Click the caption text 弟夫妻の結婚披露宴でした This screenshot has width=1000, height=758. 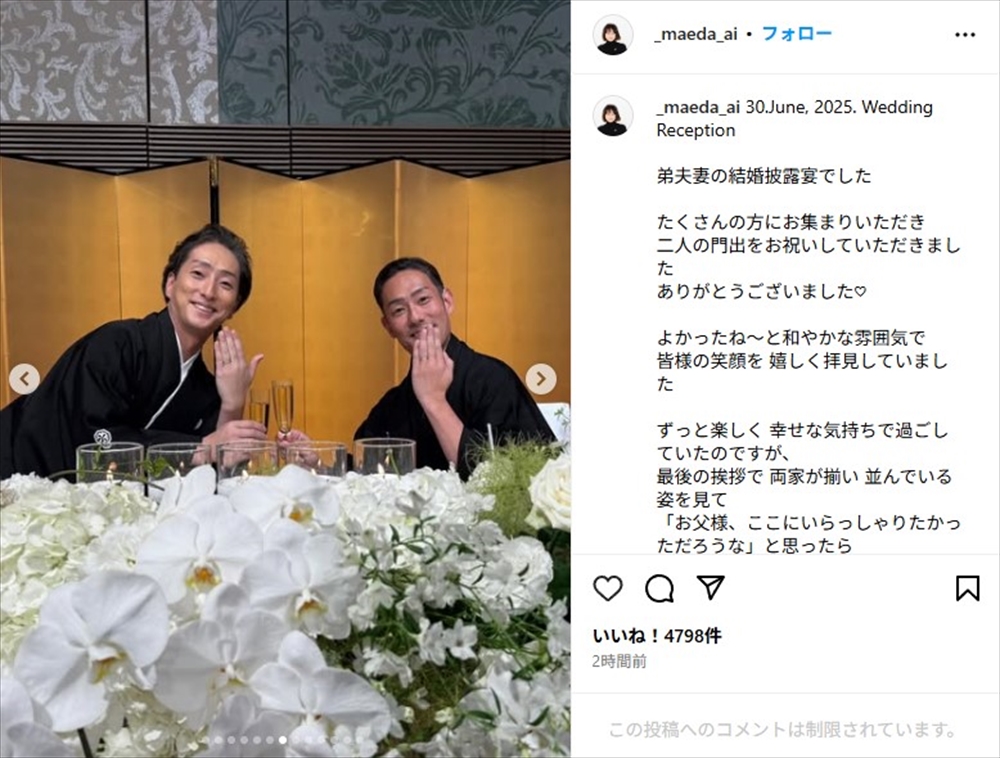point(764,175)
